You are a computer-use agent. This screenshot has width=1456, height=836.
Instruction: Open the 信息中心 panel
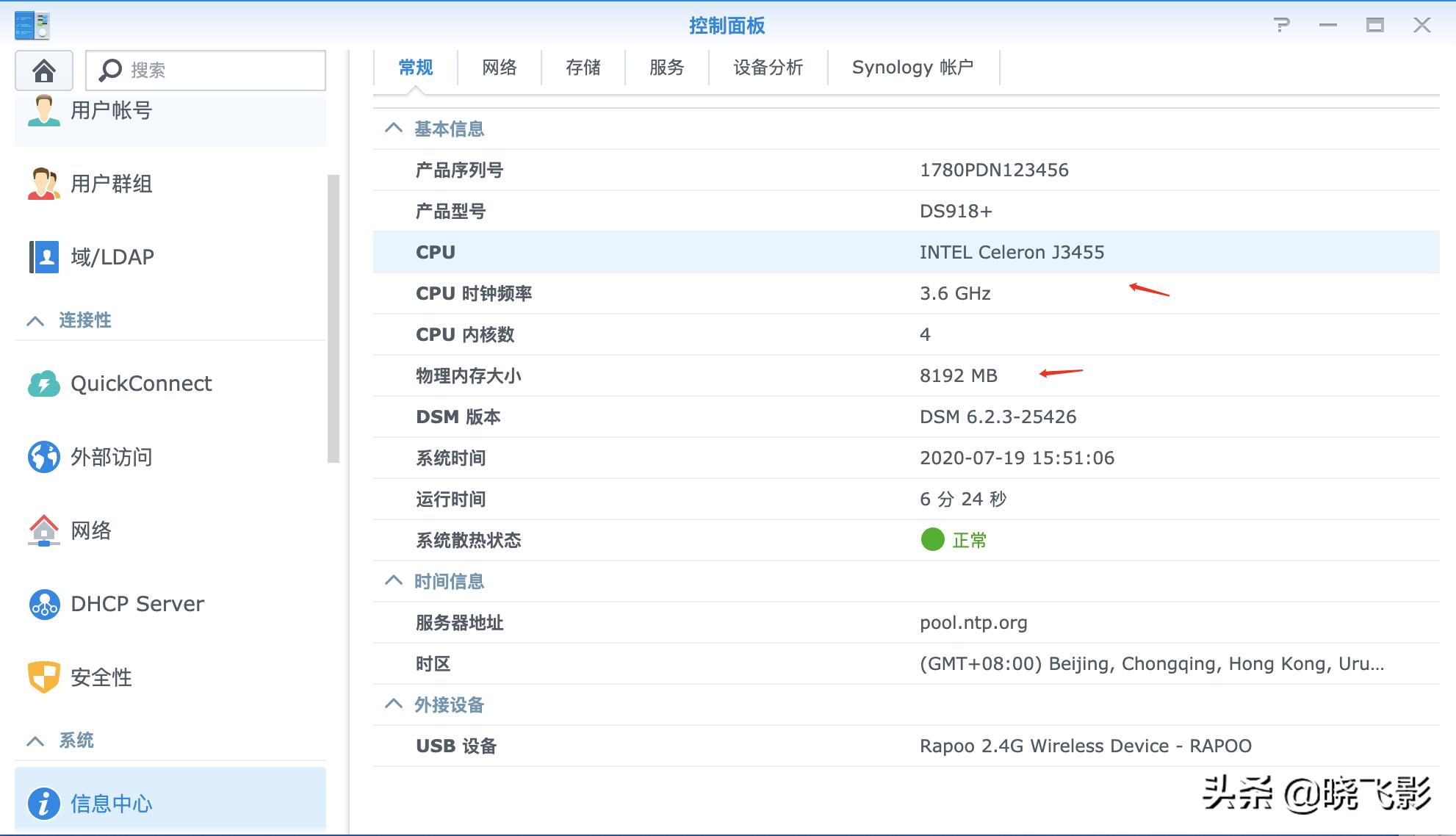click(x=111, y=804)
